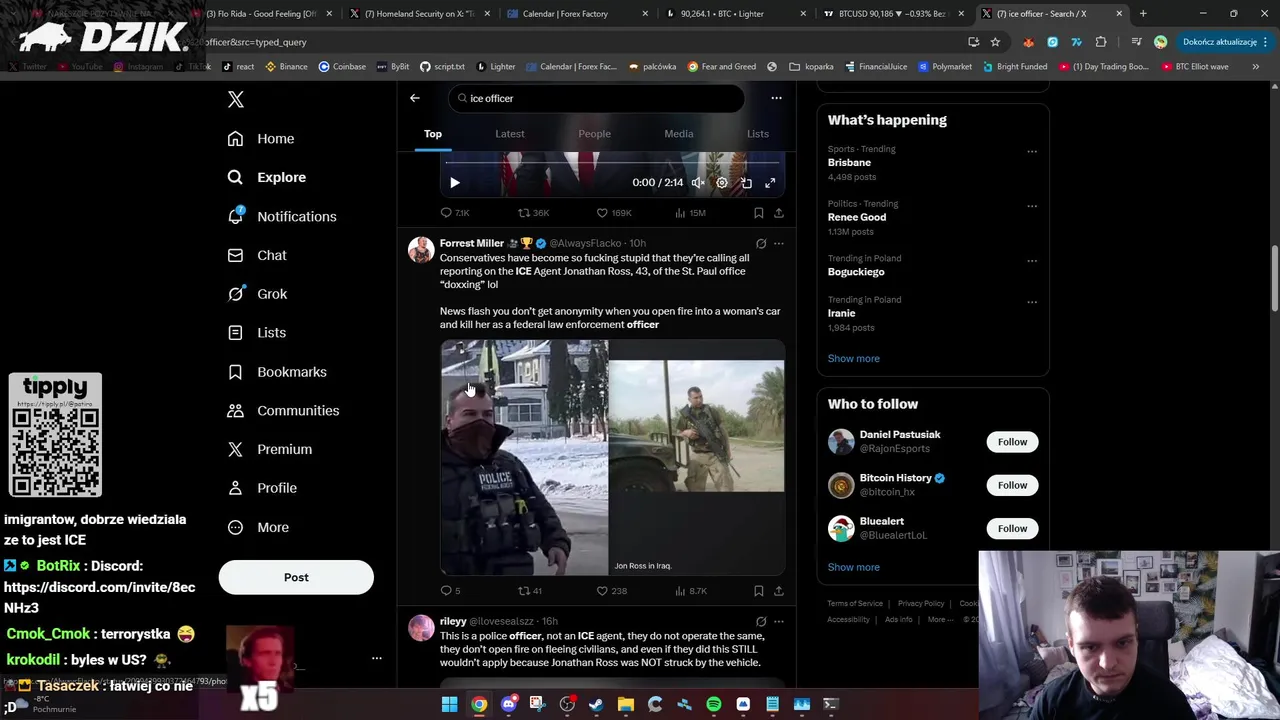Open masked police officer photo

click(x=524, y=457)
